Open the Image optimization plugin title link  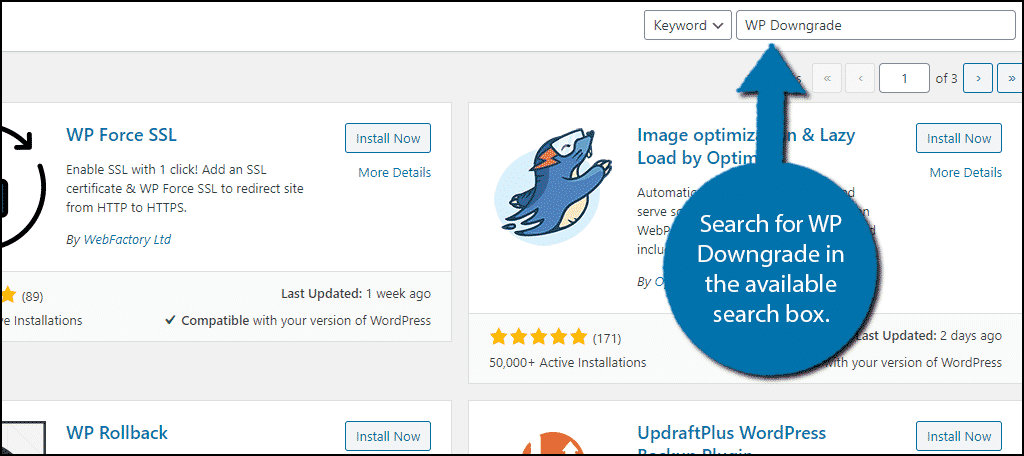[746, 146]
